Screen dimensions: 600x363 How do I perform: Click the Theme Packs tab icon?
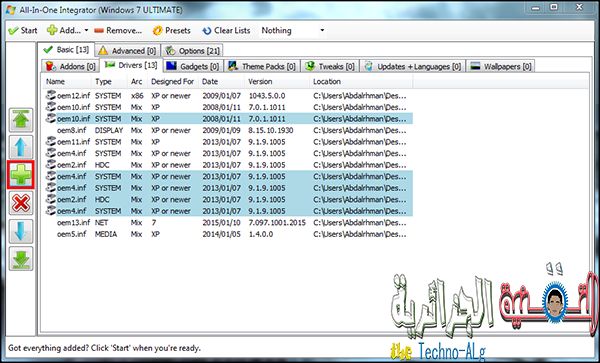(233, 66)
